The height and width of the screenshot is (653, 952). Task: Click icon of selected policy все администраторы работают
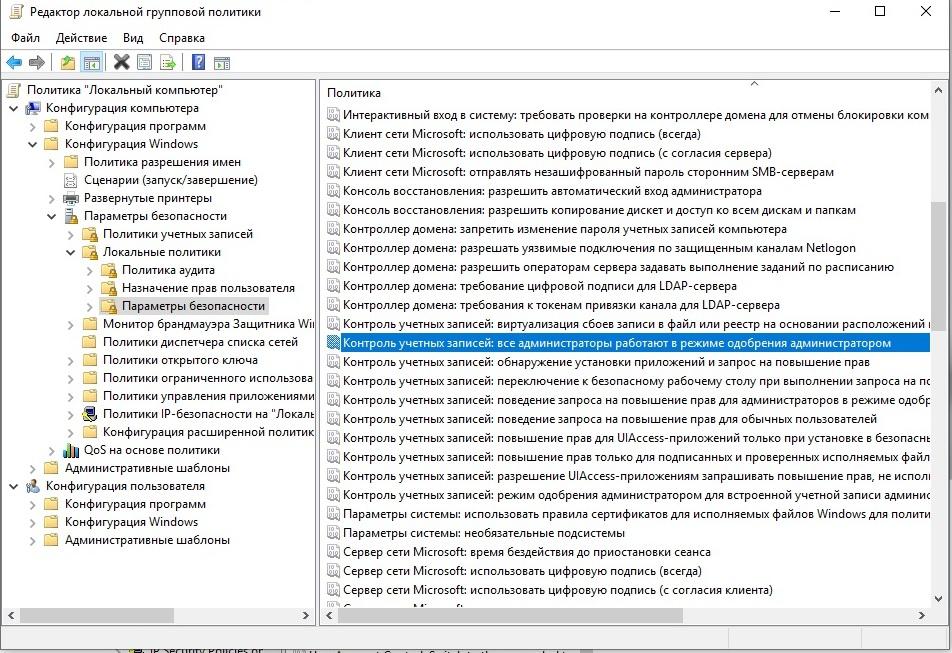pos(333,343)
